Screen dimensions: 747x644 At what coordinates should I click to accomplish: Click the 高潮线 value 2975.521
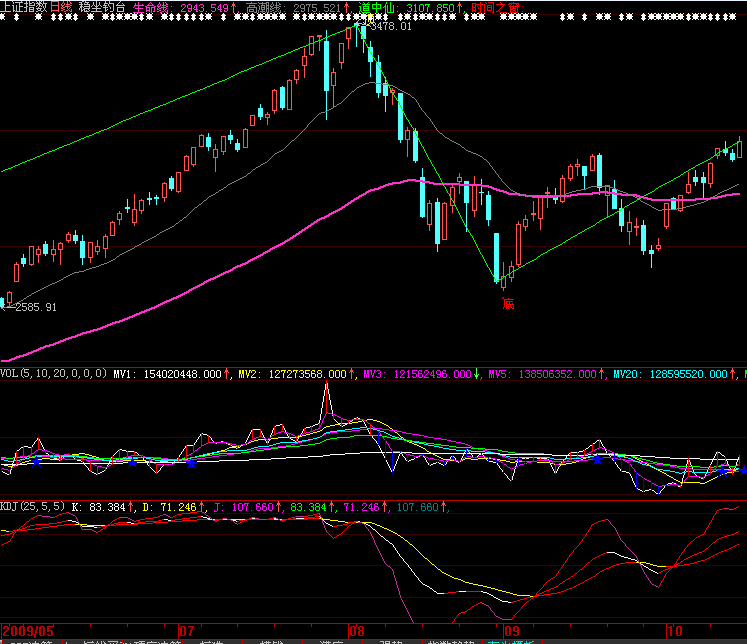(317, 8)
